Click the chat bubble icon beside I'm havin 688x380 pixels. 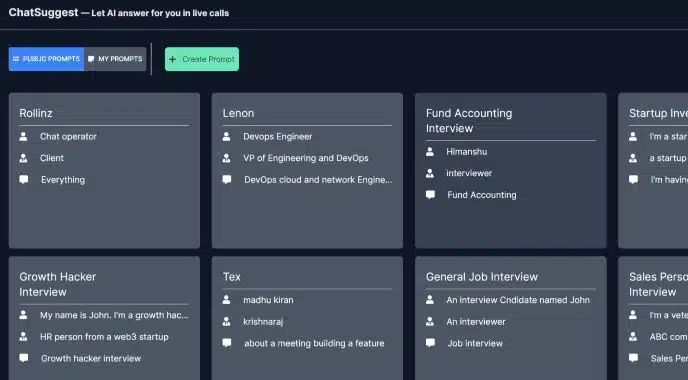coord(634,179)
